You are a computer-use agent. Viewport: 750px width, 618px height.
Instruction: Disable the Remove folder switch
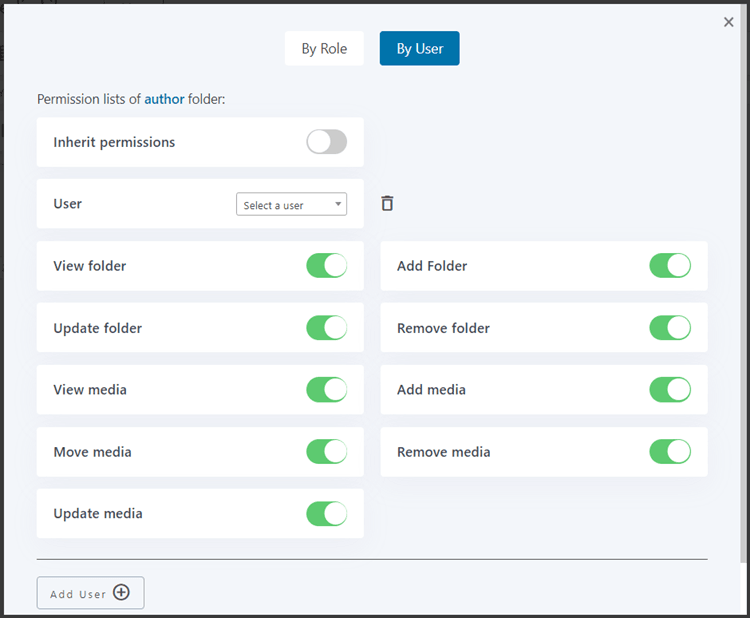(x=670, y=328)
